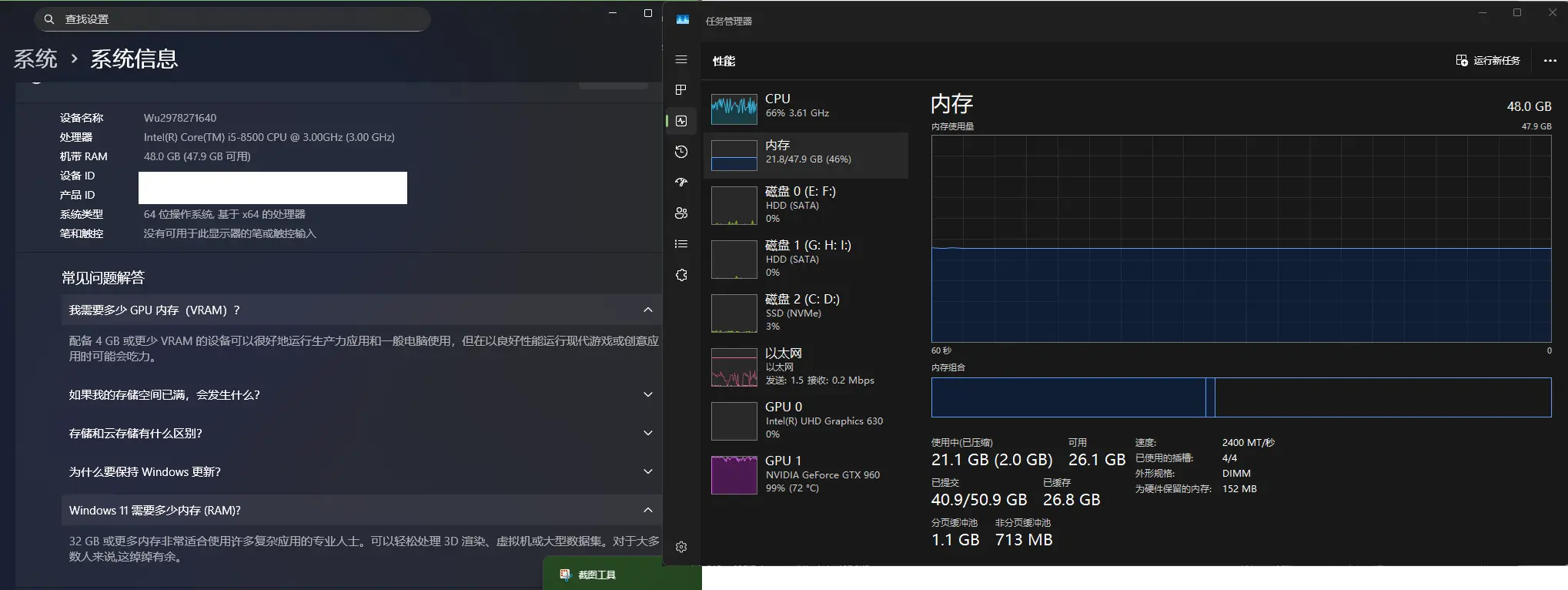Collapse the GPU 内存 (VRAM) question

[647, 310]
